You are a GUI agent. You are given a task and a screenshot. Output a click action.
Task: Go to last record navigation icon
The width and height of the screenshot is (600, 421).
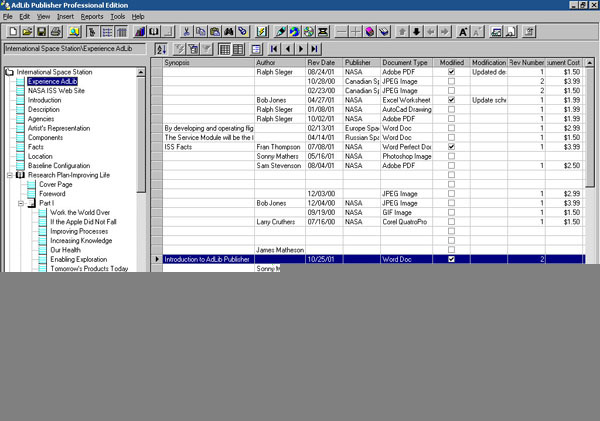coord(314,49)
